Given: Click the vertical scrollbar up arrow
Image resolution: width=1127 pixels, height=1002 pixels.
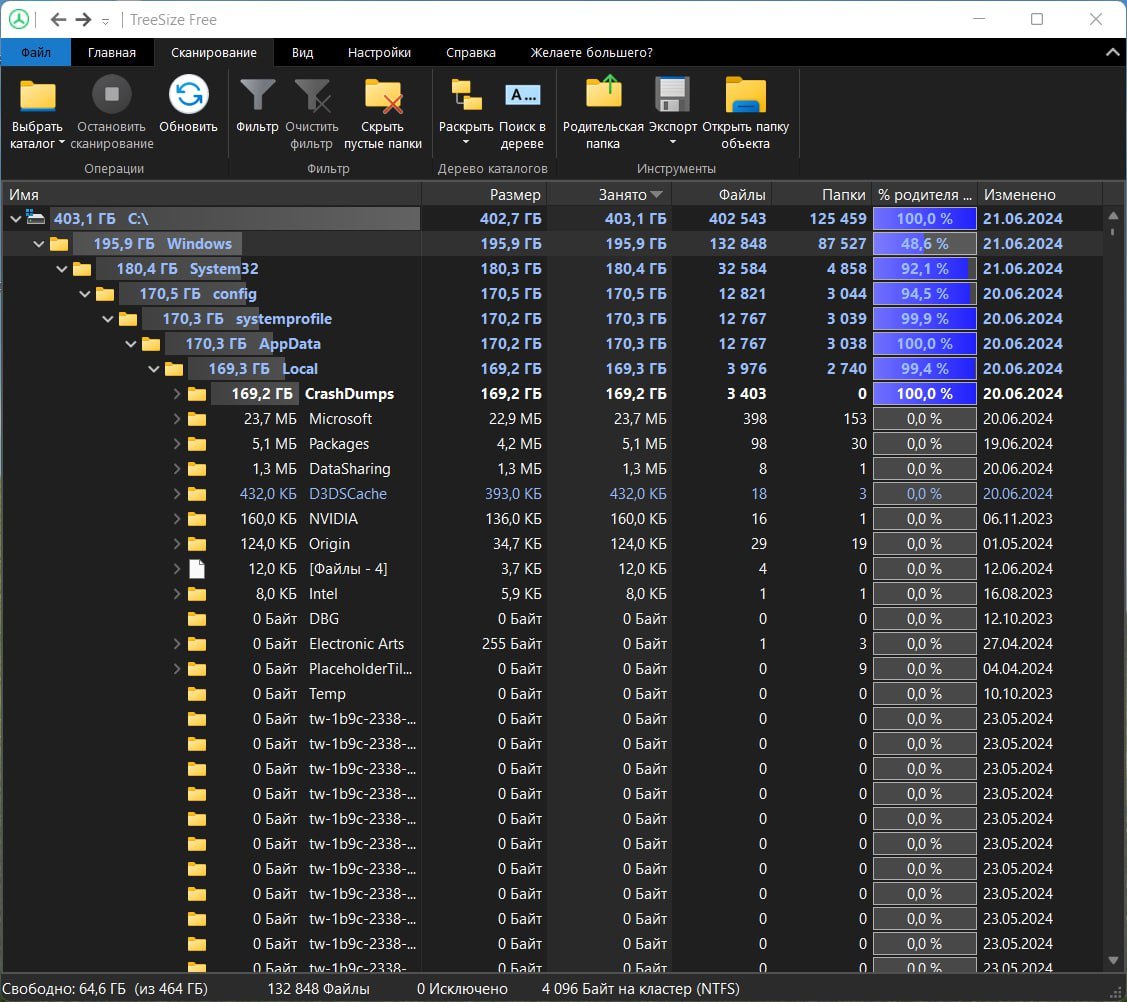Looking at the screenshot, I should click(1113, 215).
